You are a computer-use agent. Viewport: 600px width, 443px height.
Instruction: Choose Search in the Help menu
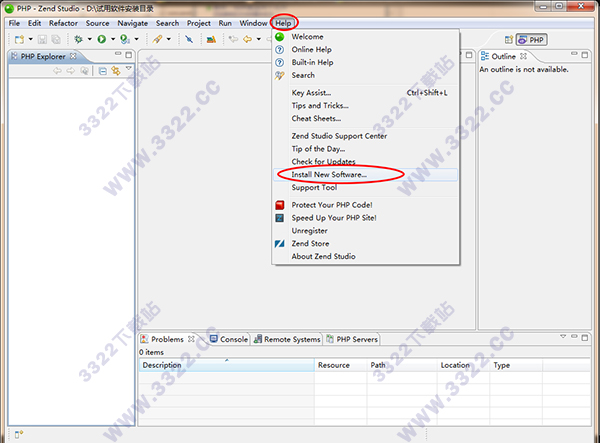click(365, 75)
